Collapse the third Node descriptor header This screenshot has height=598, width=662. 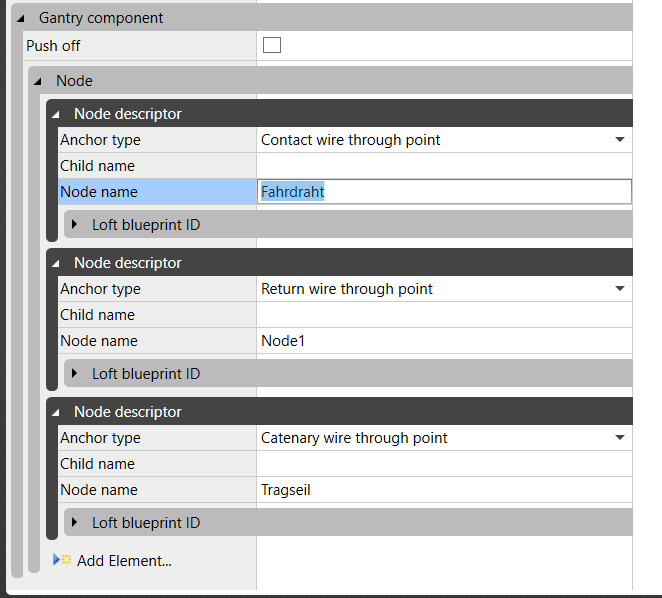tap(56, 412)
